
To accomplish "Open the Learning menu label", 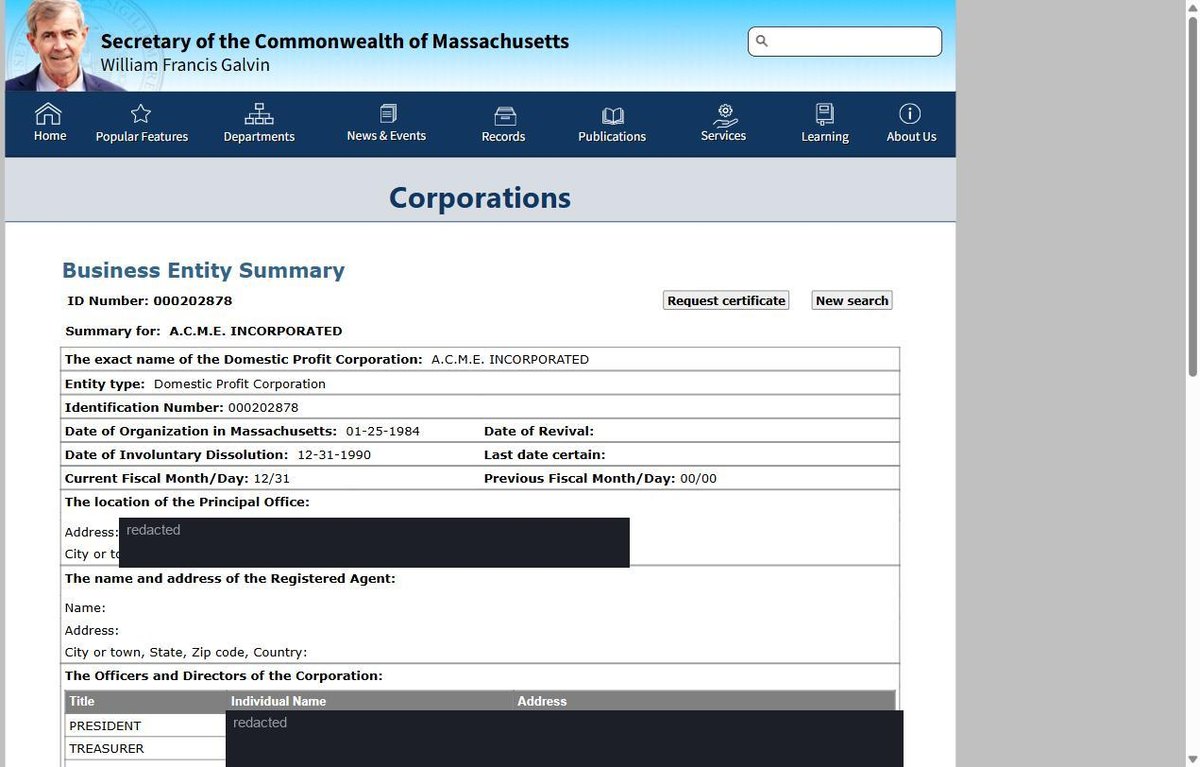I will coord(825,137).
